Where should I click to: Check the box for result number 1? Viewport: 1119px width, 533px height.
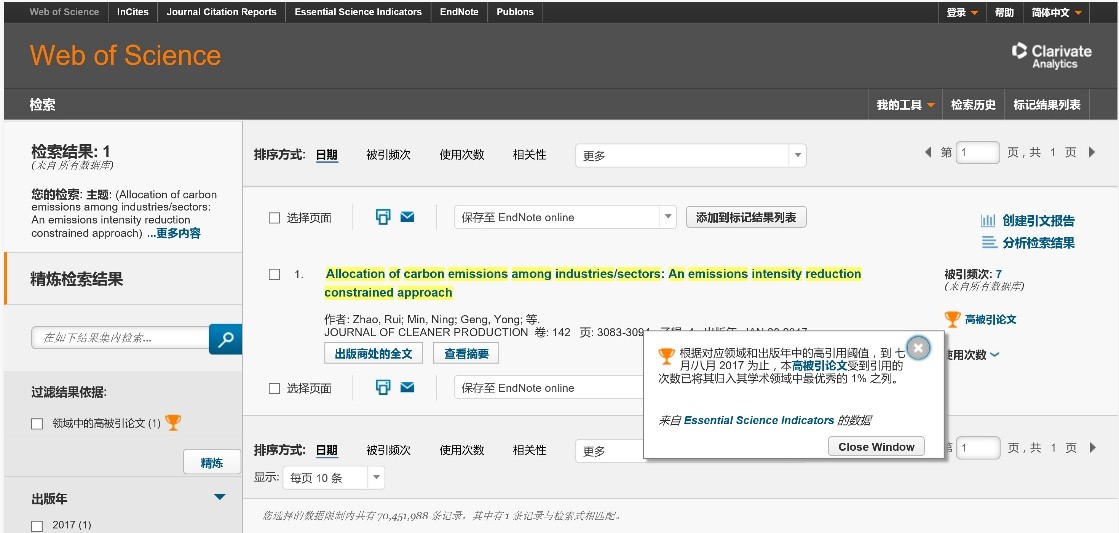point(275,274)
